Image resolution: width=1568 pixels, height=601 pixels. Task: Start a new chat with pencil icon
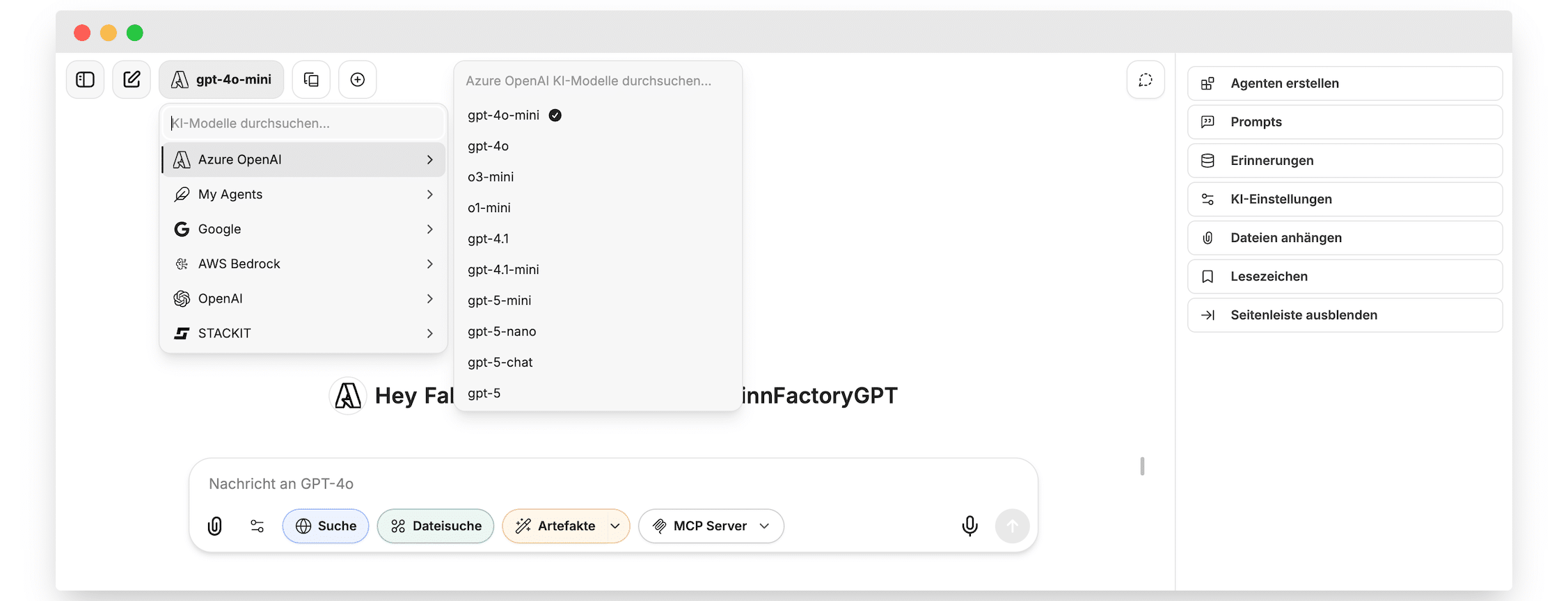coord(132,80)
